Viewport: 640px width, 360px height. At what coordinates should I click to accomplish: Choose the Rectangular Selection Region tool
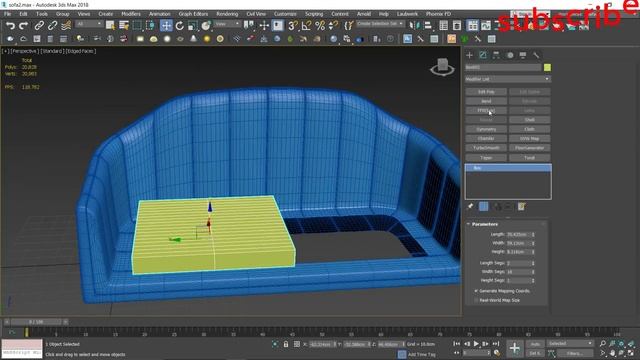(137, 26)
